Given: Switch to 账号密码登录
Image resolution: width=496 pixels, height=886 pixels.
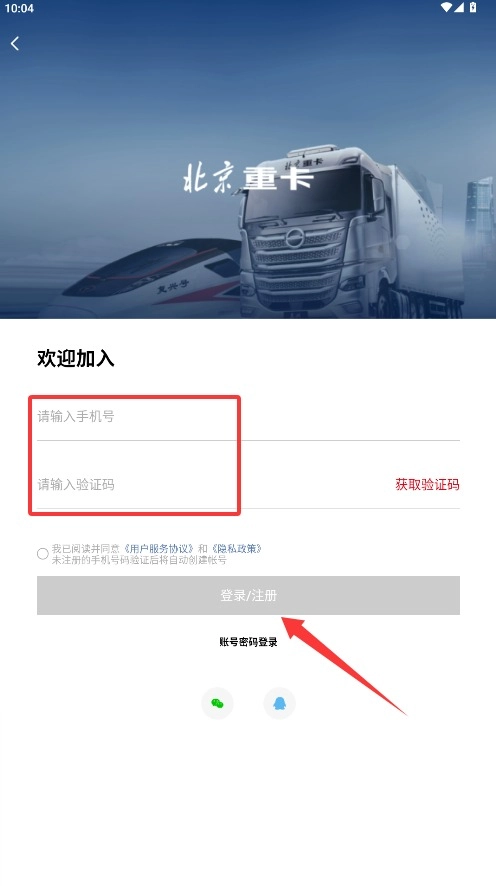Looking at the screenshot, I should tap(249, 642).
